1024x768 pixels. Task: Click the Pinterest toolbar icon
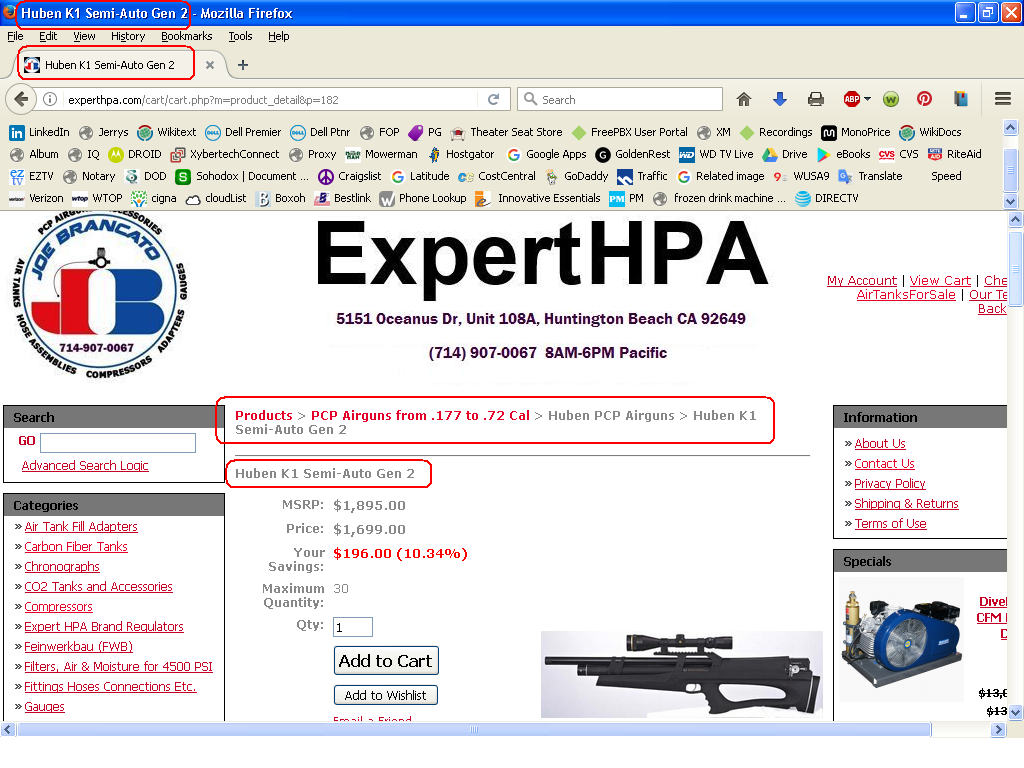(x=924, y=99)
